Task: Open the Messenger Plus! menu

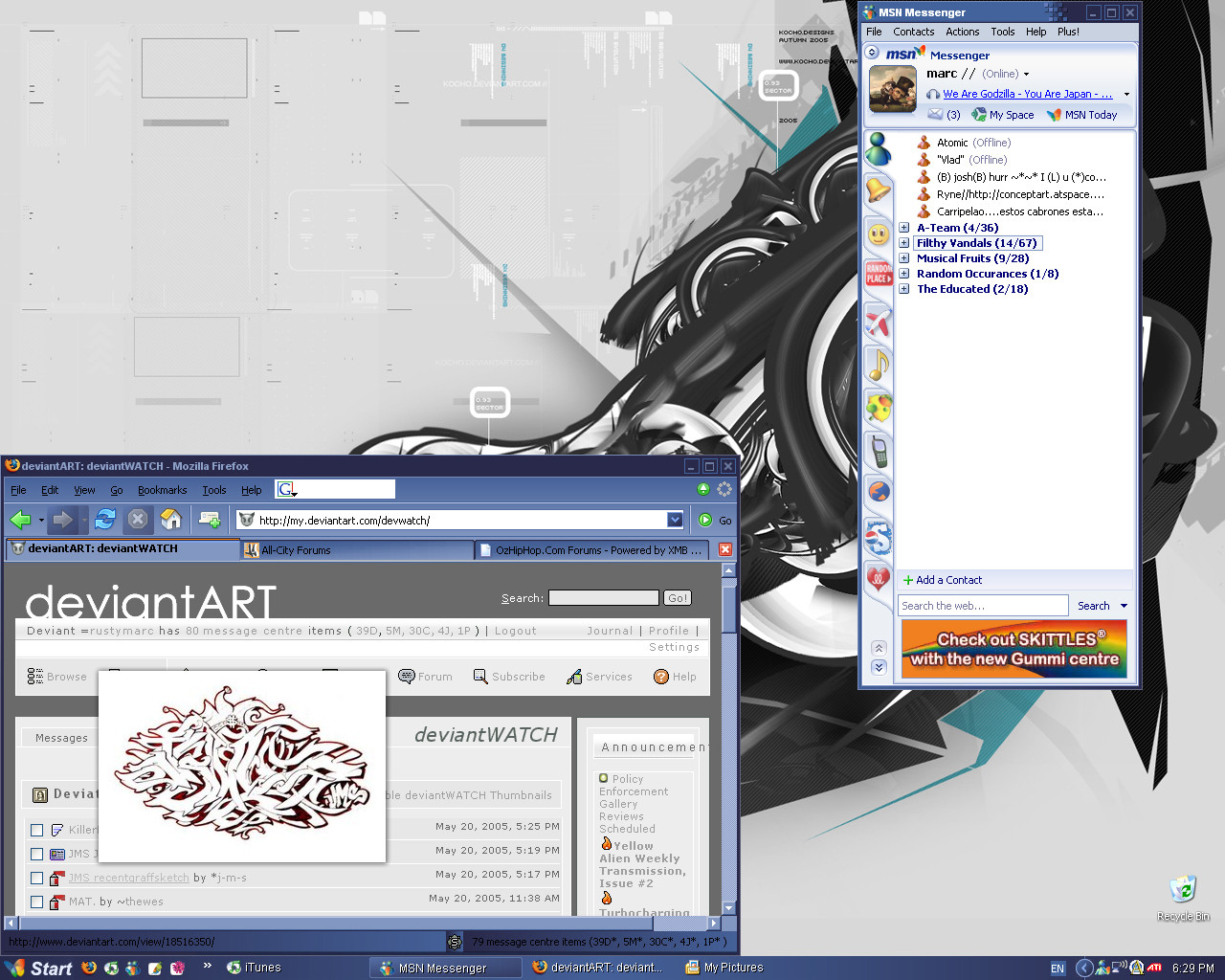Action: [x=1068, y=32]
